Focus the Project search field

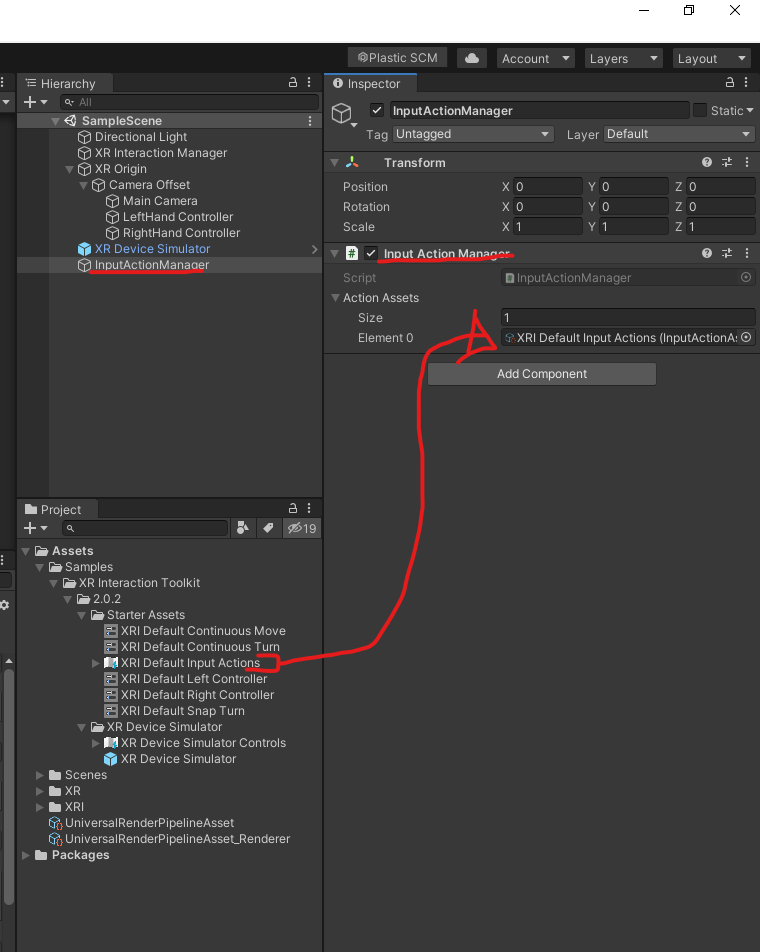pos(144,528)
